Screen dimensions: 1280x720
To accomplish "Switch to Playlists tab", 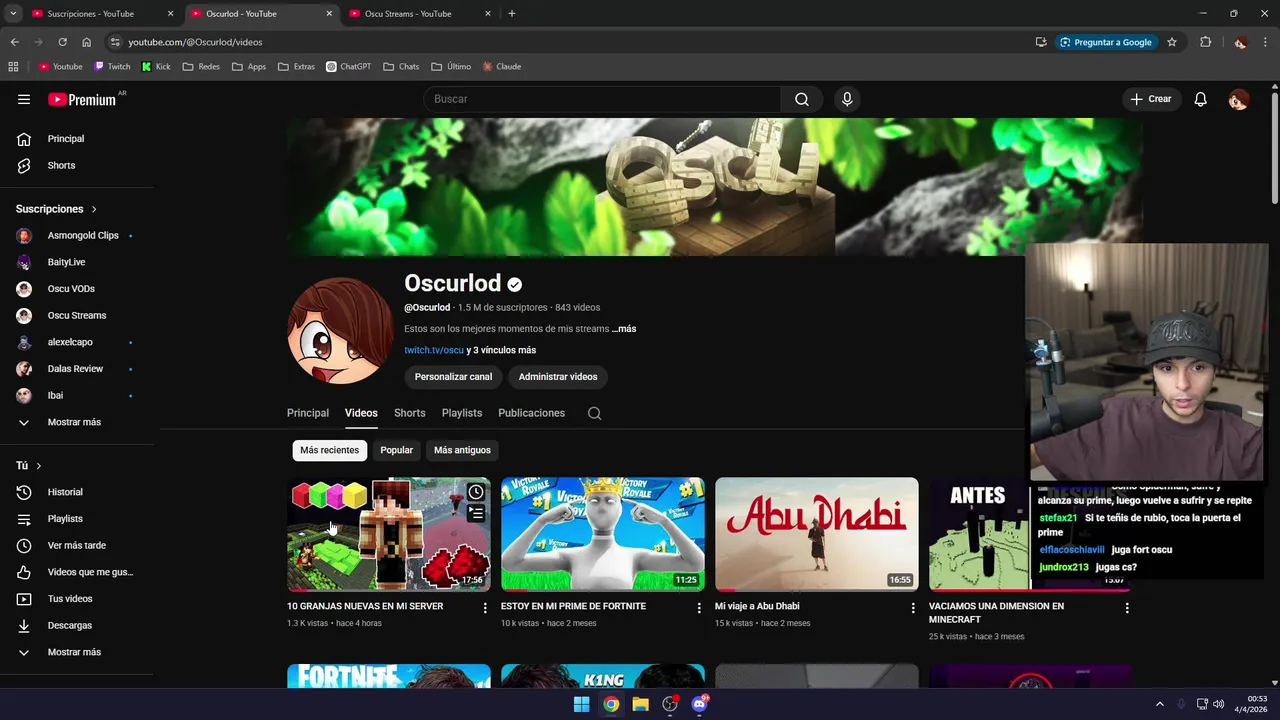I will coord(462,413).
